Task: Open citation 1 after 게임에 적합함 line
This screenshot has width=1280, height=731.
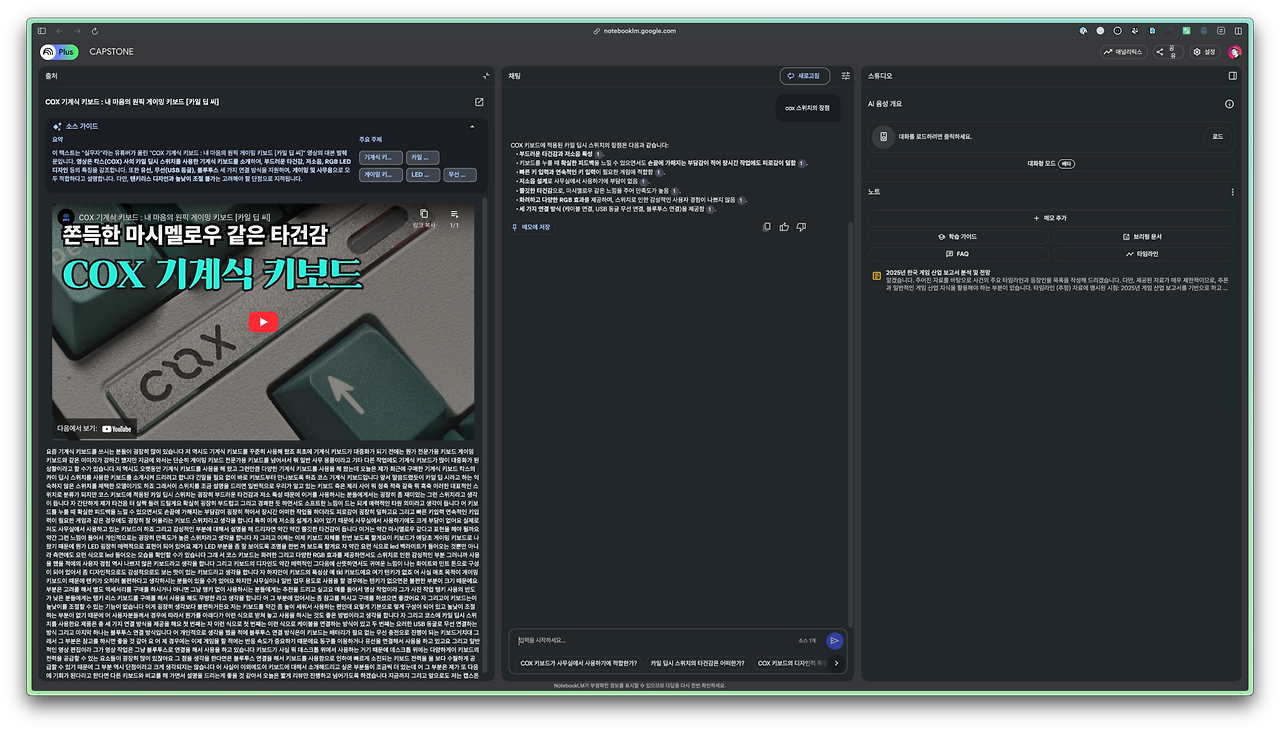Action: 659,172
